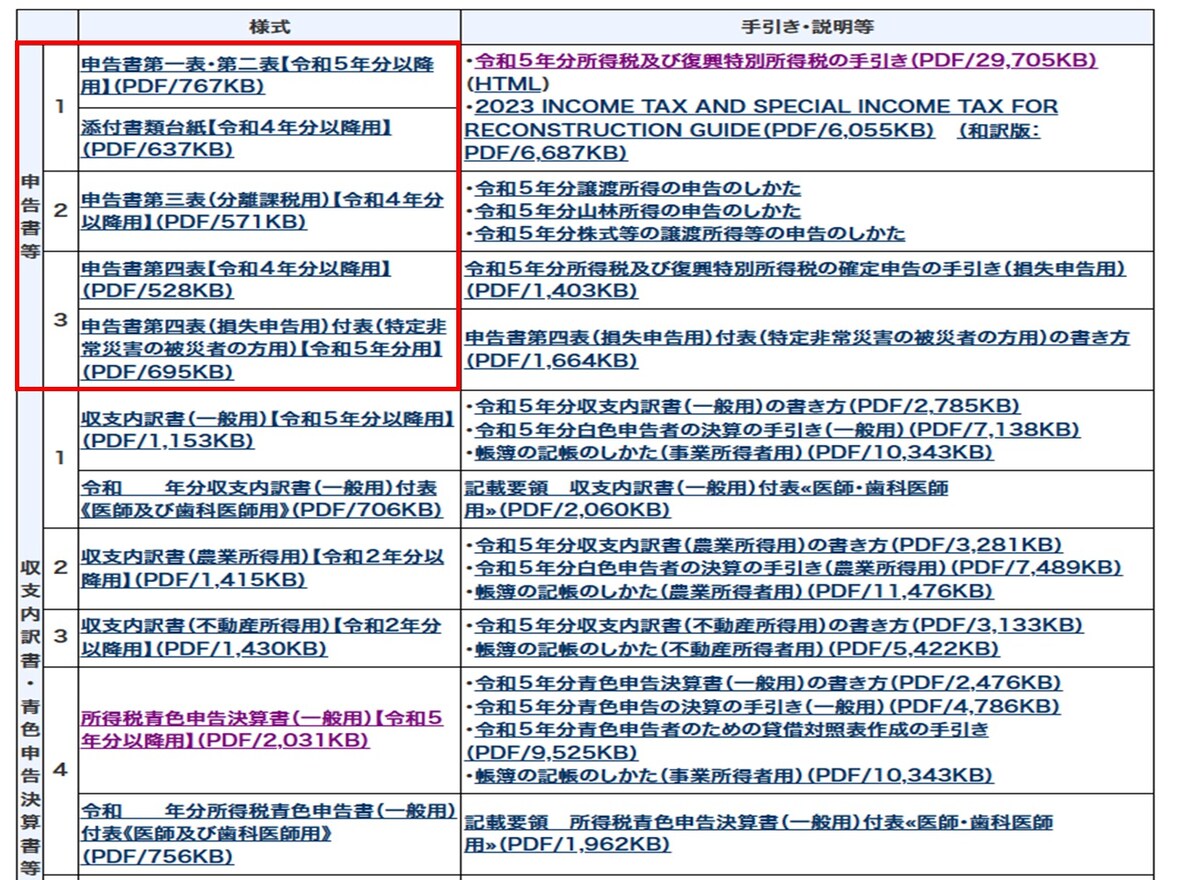Open 収支内訳書(農業所得用)【令和2年分以降用】 link
Image resolution: width=1200 pixels, height=880 pixels.
[263, 569]
